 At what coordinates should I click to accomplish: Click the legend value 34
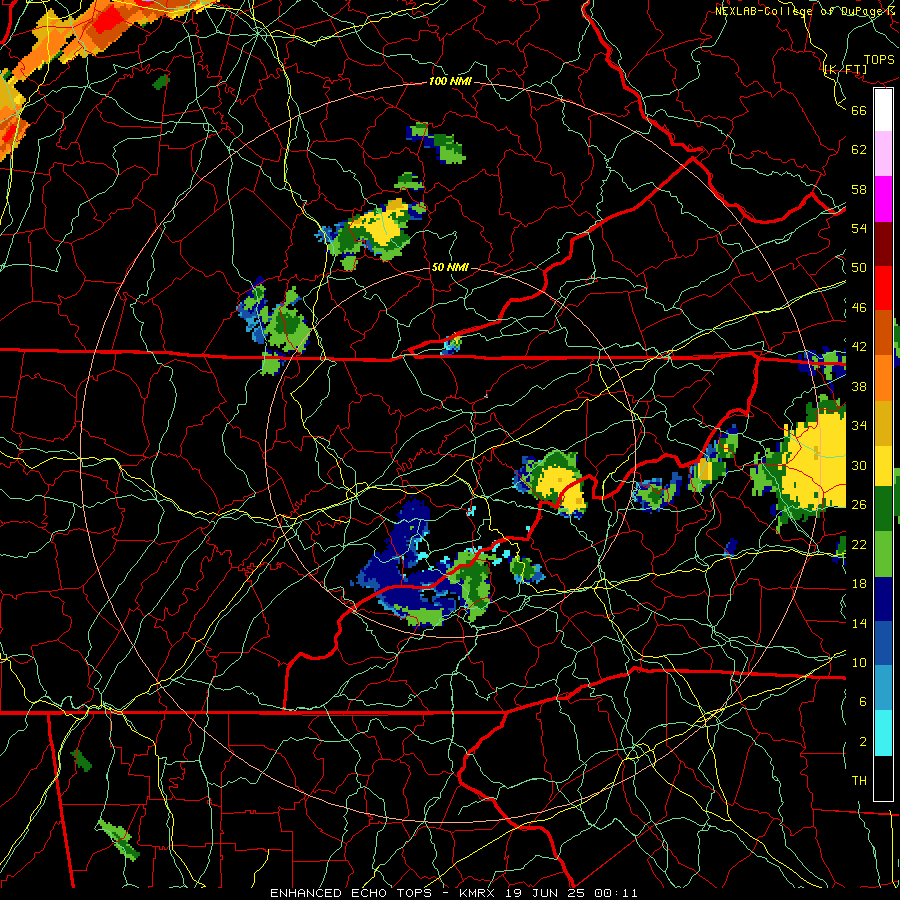859,425
